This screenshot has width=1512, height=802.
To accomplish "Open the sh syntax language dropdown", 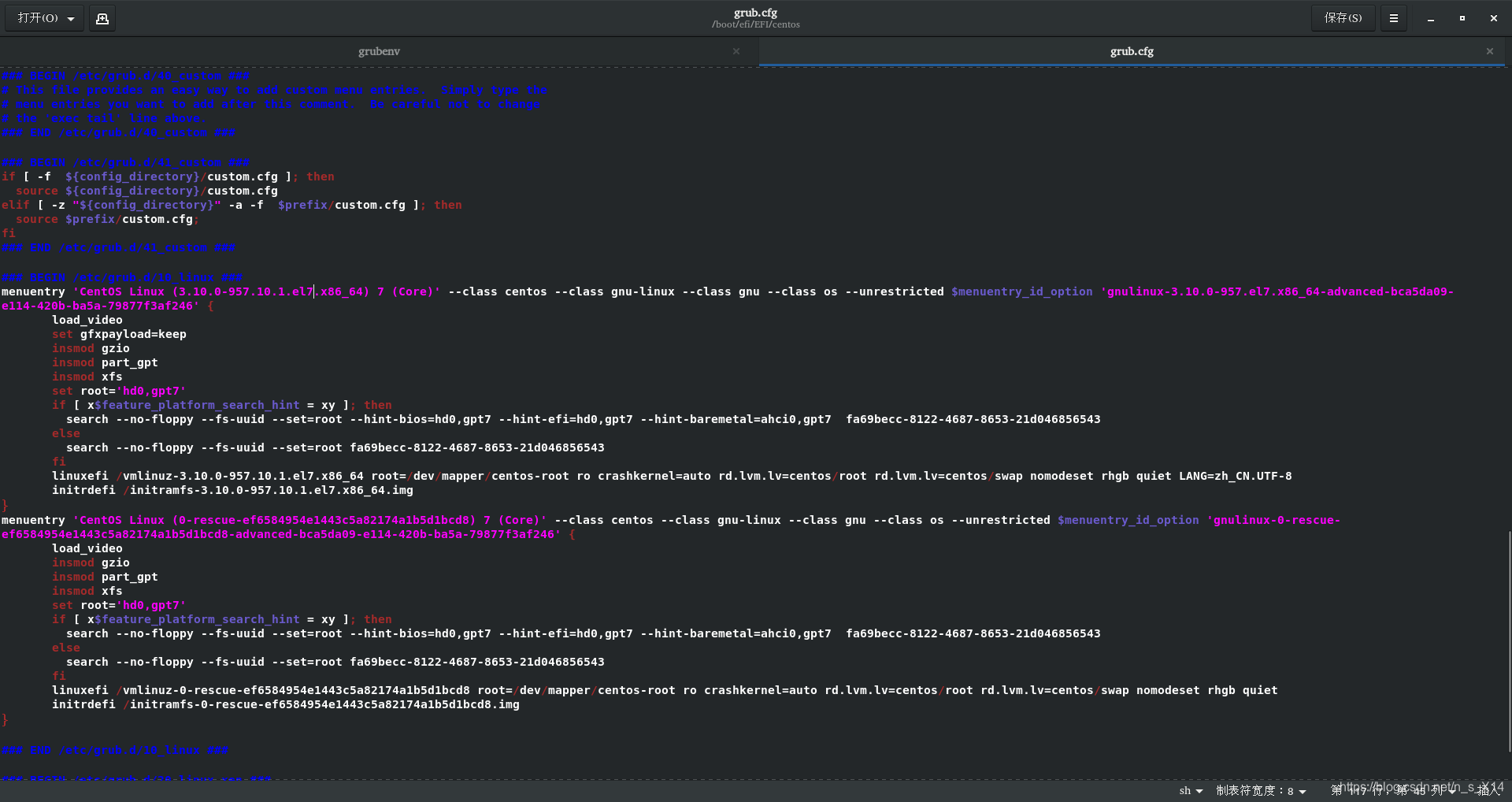I will pos(1191,791).
